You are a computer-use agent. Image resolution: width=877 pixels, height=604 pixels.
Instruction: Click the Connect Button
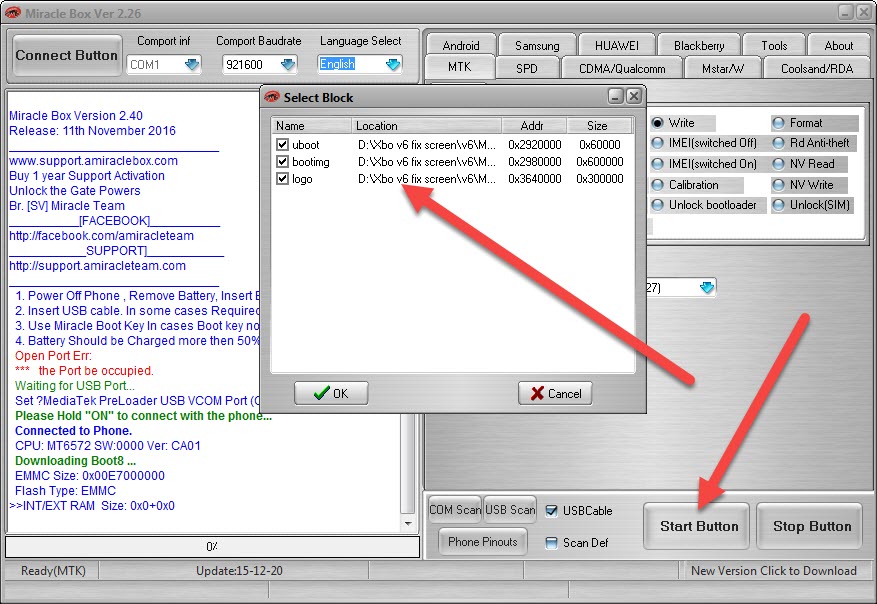click(67, 55)
